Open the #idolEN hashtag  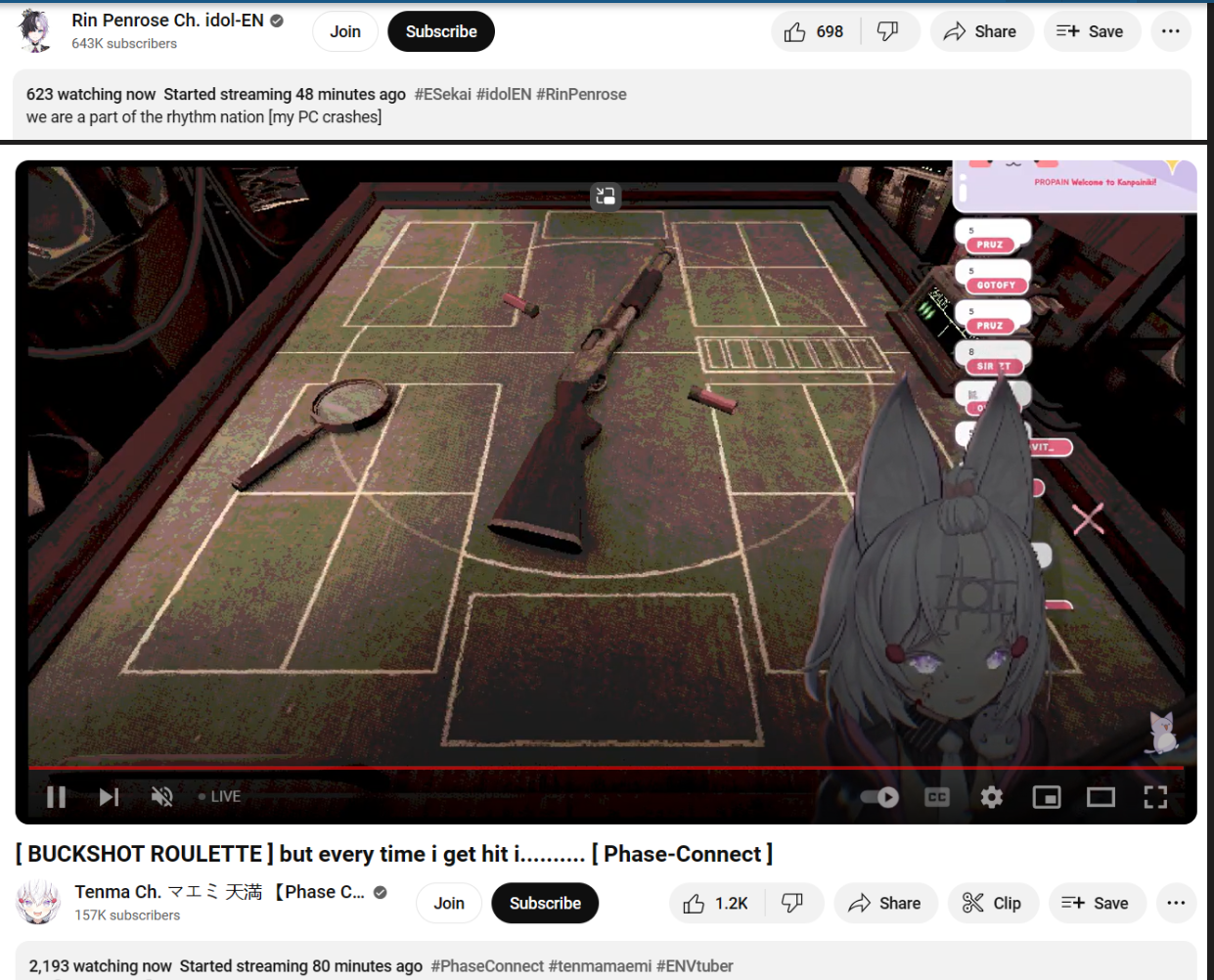503,94
